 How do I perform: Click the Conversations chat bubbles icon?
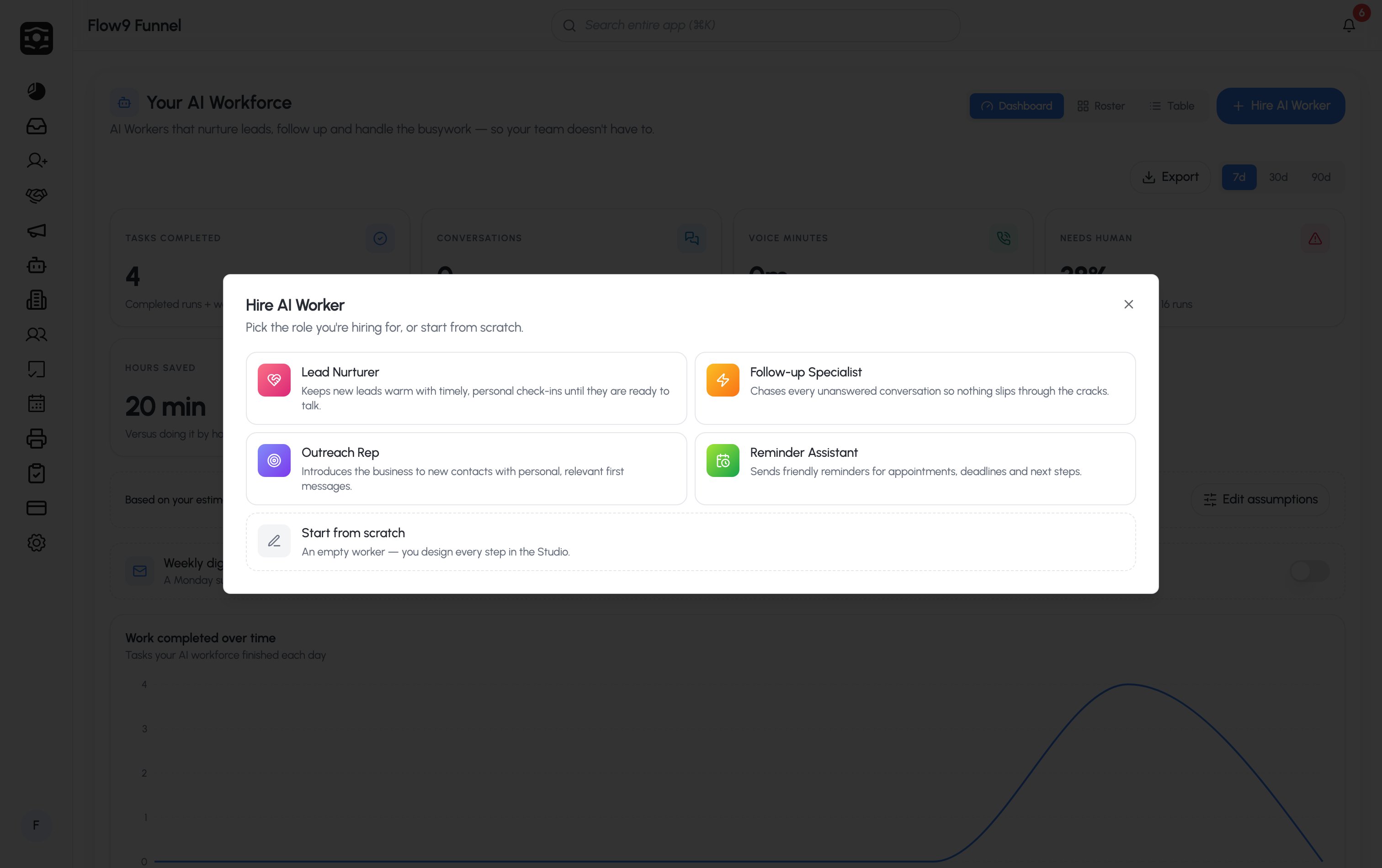[x=691, y=238]
